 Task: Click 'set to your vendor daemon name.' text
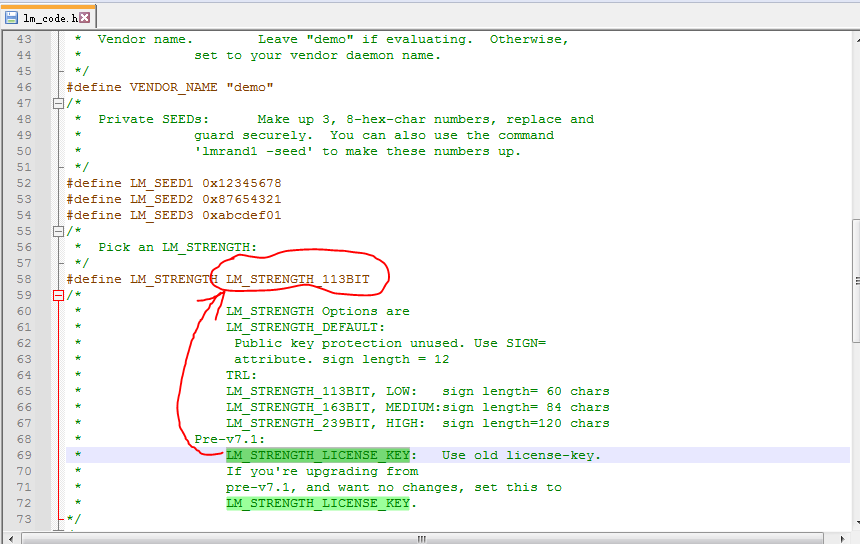[x=318, y=55]
